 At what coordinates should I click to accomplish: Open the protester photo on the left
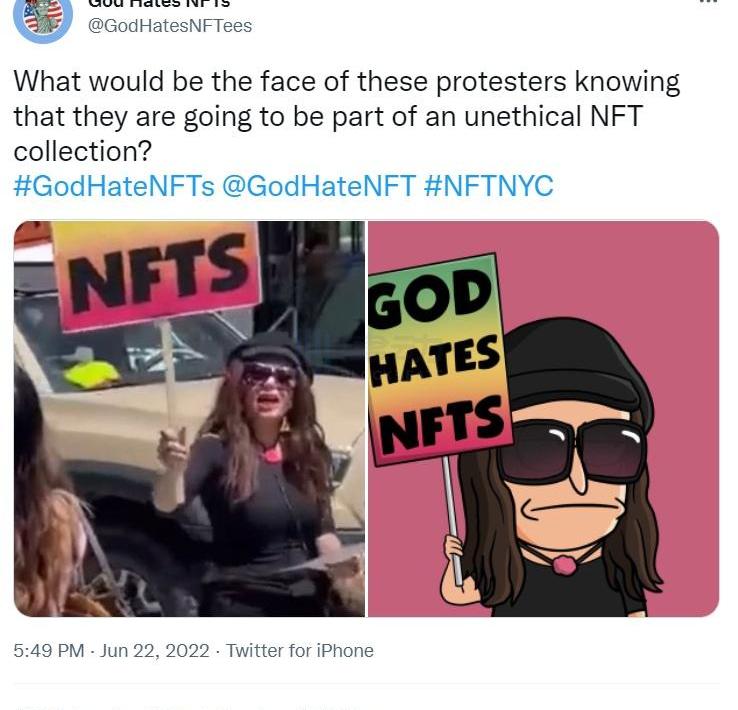point(190,420)
